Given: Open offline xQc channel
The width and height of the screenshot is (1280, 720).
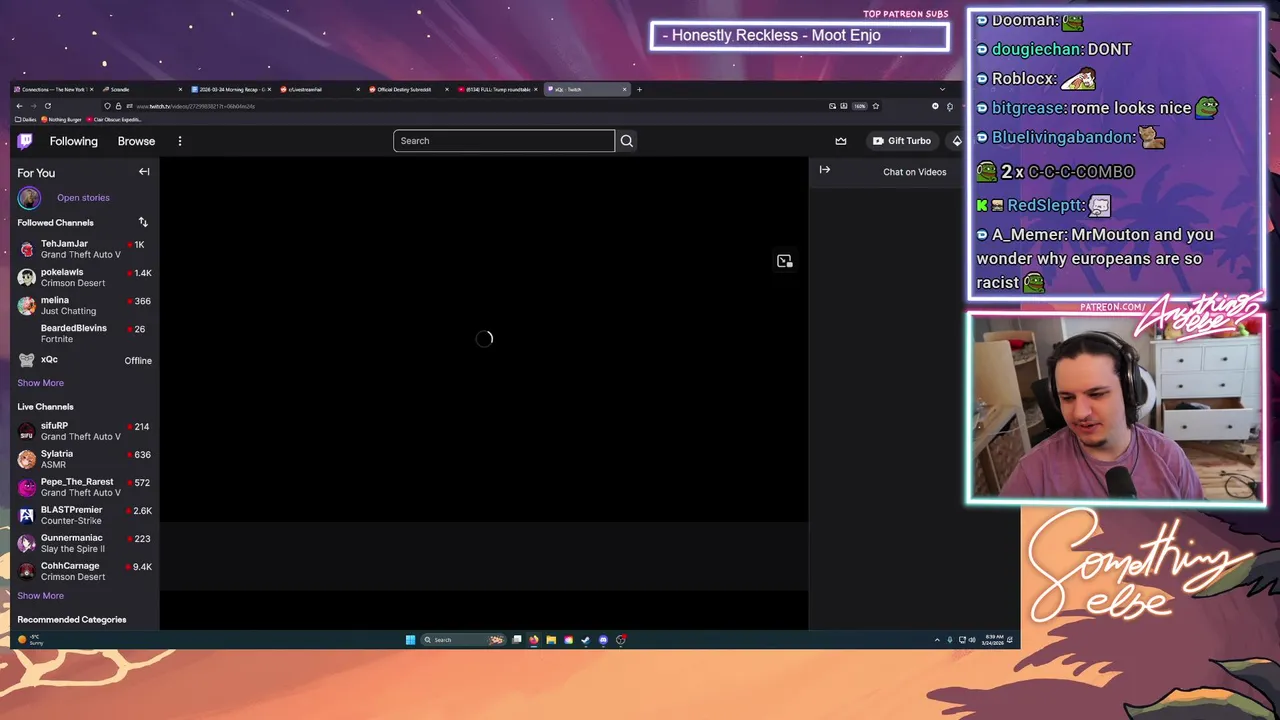Looking at the screenshot, I should (x=85, y=360).
